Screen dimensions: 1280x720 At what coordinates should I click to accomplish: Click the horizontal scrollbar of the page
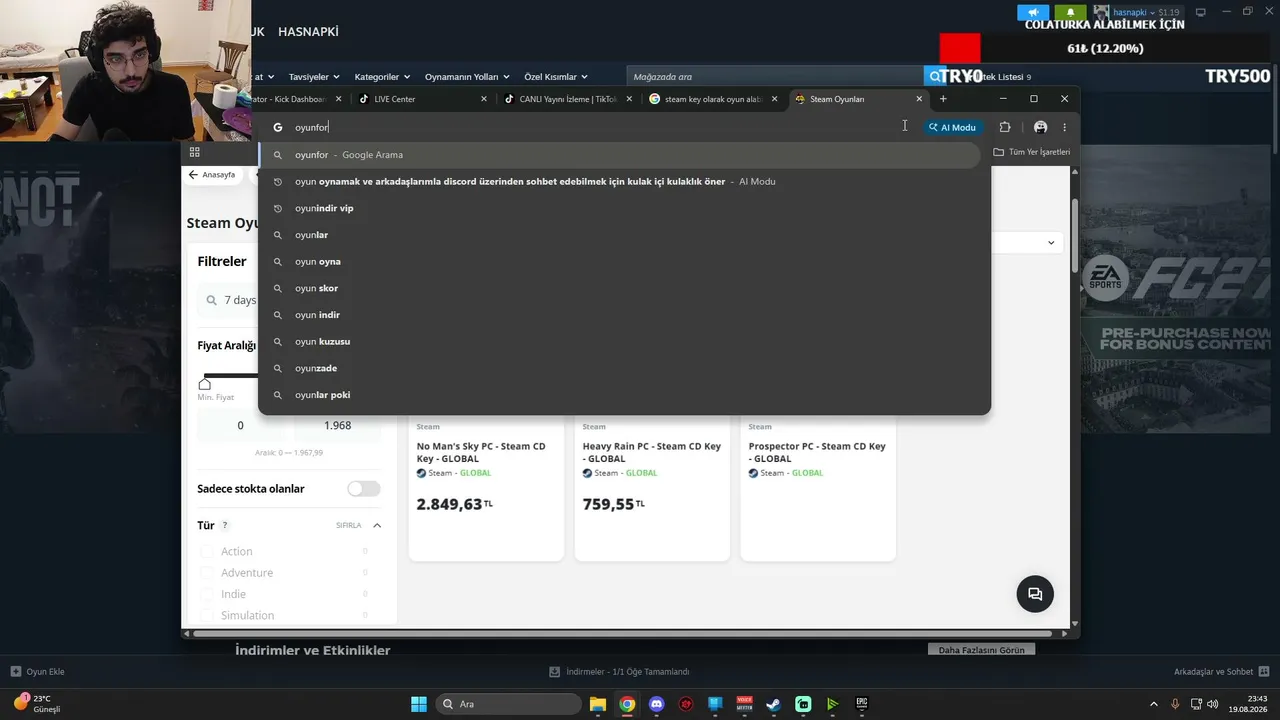[x=620, y=634]
